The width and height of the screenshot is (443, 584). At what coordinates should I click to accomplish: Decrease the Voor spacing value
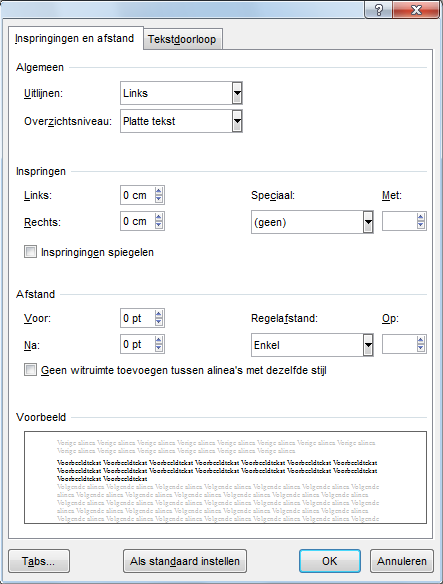(159, 322)
